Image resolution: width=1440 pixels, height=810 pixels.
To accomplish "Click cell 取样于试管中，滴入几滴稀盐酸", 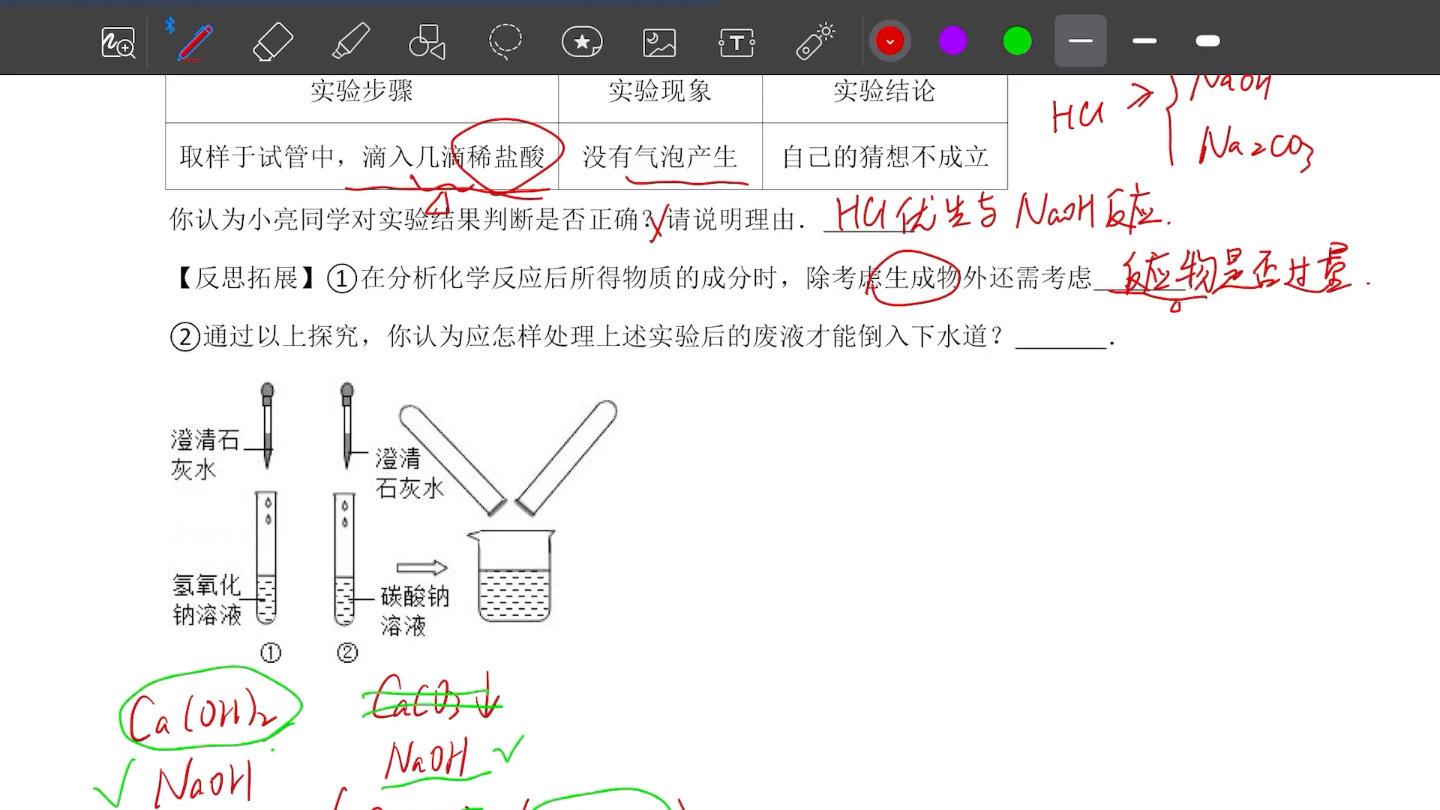I will (x=362, y=157).
